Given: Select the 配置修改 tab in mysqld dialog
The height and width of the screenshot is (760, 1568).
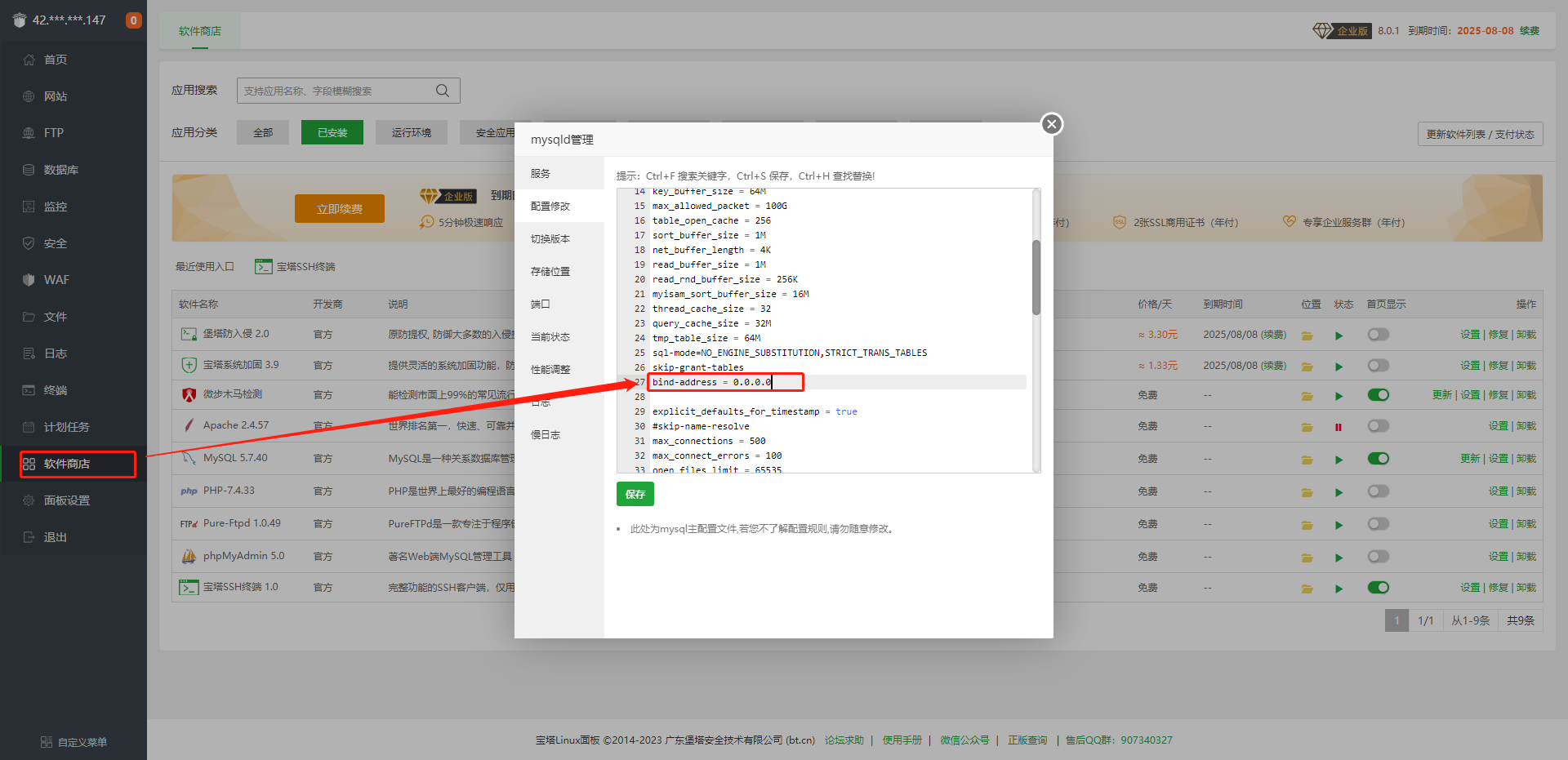Looking at the screenshot, I should (x=559, y=206).
